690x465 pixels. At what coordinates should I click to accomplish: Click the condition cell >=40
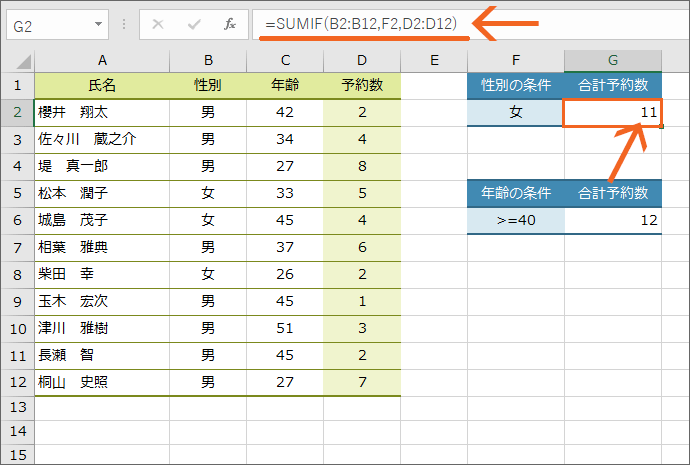[516, 220]
